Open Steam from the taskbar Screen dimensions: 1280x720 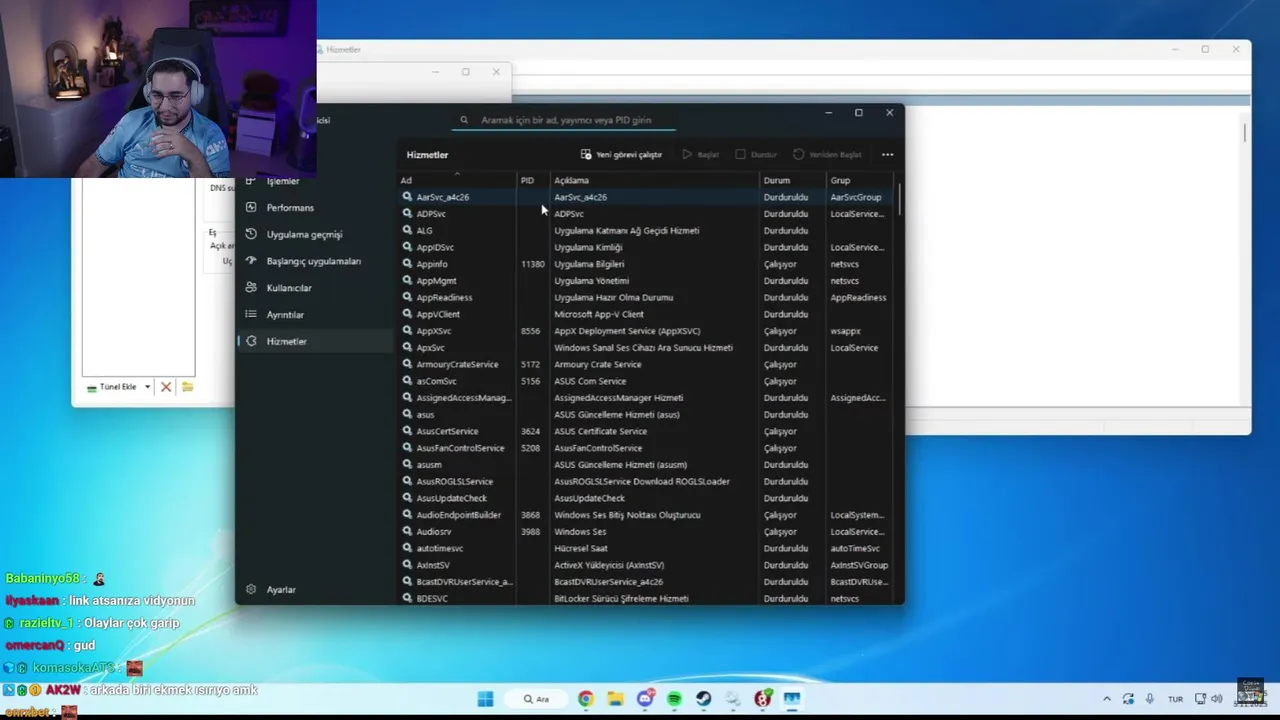(704, 699)
